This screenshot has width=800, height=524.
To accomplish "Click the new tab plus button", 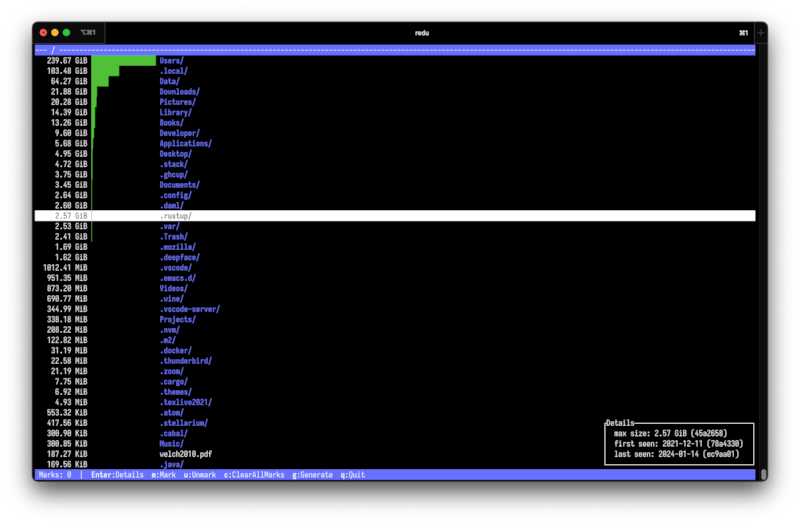I will pyautogui.click(x=761, y=33).
